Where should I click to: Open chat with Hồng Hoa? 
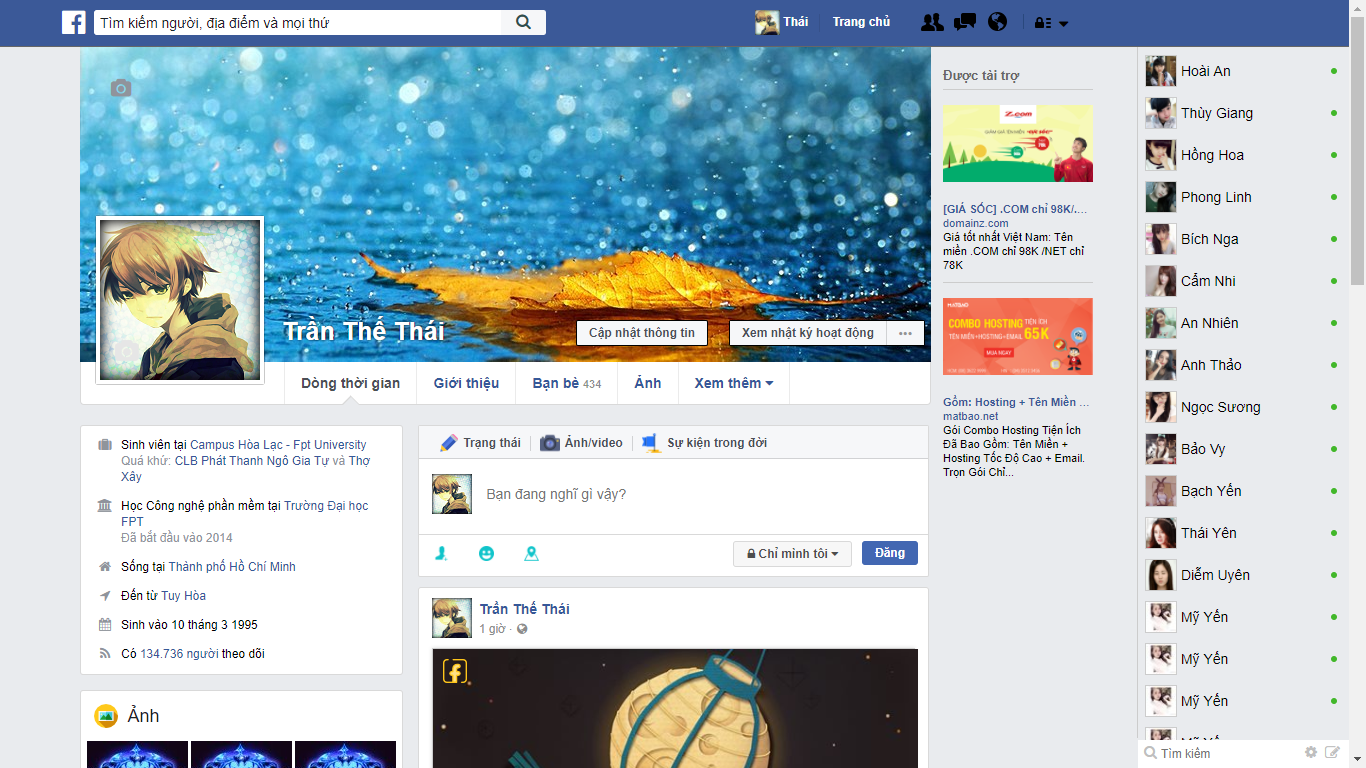[x=1243, y=155]
